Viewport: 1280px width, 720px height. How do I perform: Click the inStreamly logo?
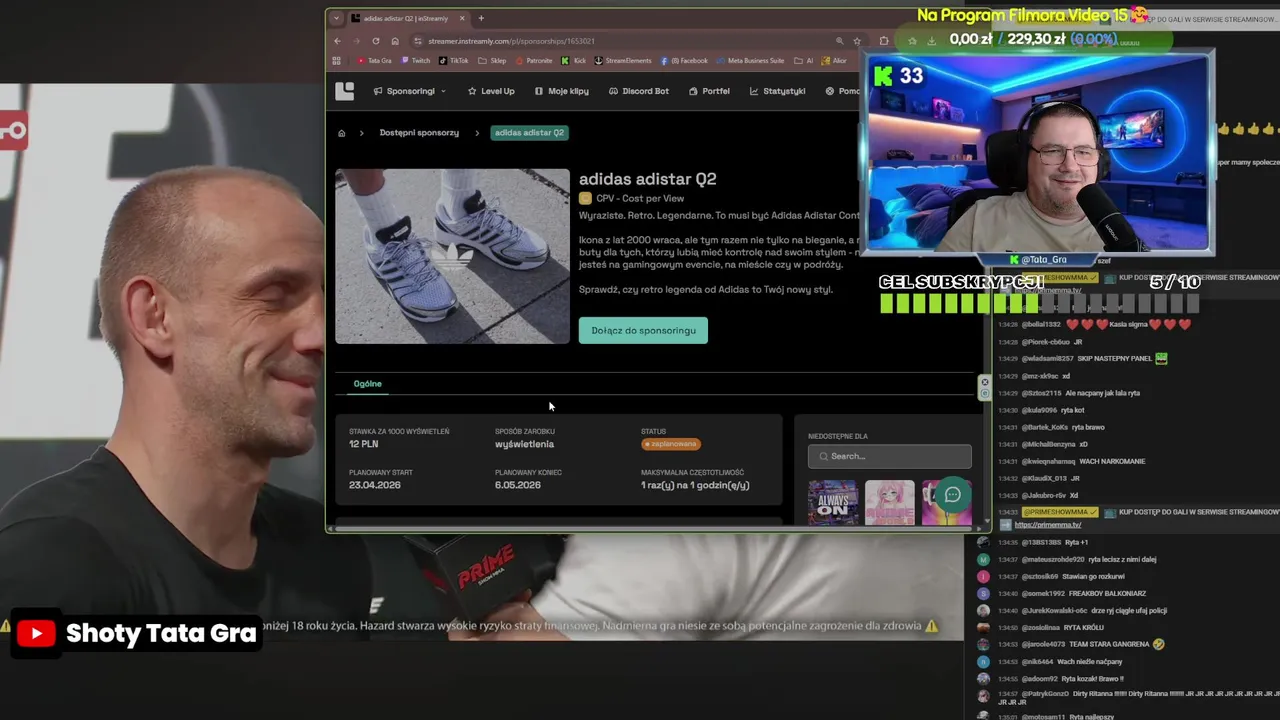coord(345,91)
